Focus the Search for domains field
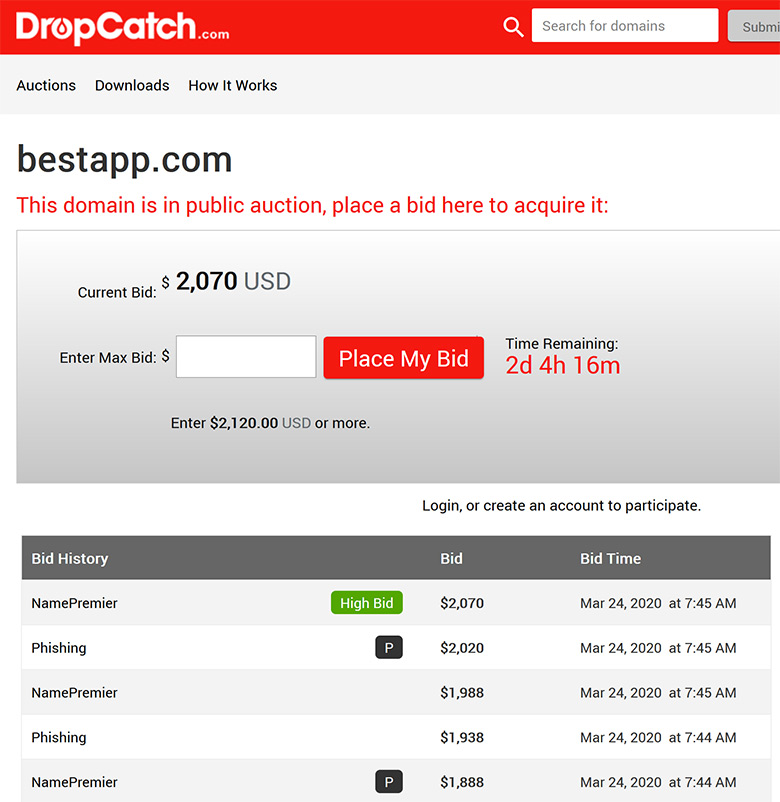 (625, 26)
